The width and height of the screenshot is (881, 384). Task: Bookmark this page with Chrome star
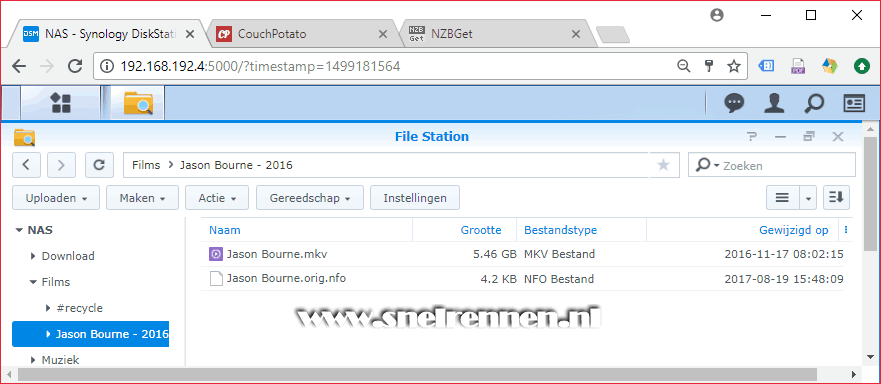click(734, 66)
